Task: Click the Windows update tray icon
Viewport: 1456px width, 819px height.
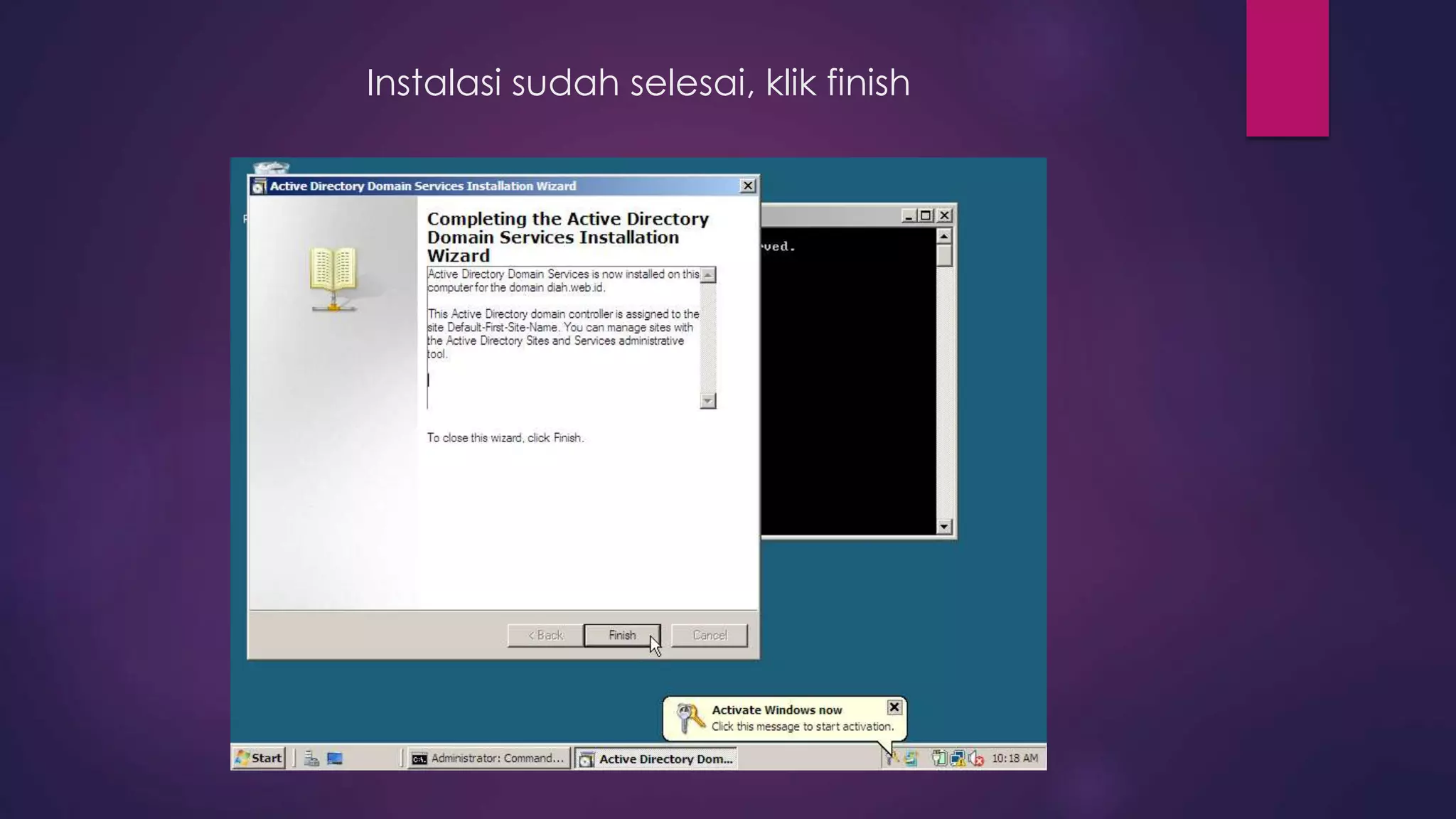Action: (x=911, y=759)
